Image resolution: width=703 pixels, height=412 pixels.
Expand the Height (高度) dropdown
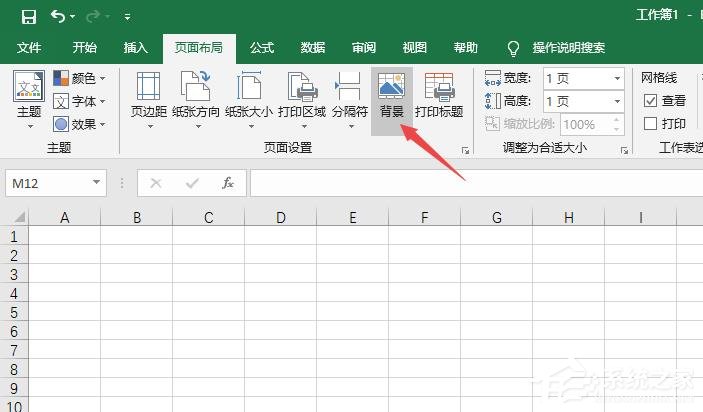[617, 101]
